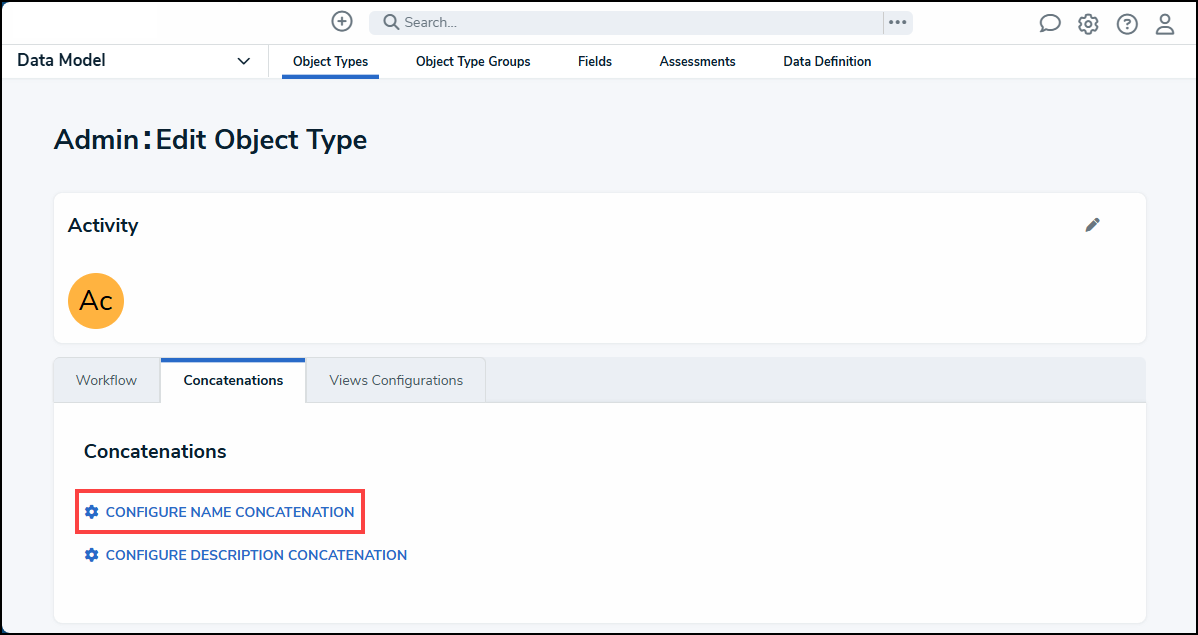
Task: Click the gear icon beside Configure Name Concatenation
Action: (x=91, y=511)
